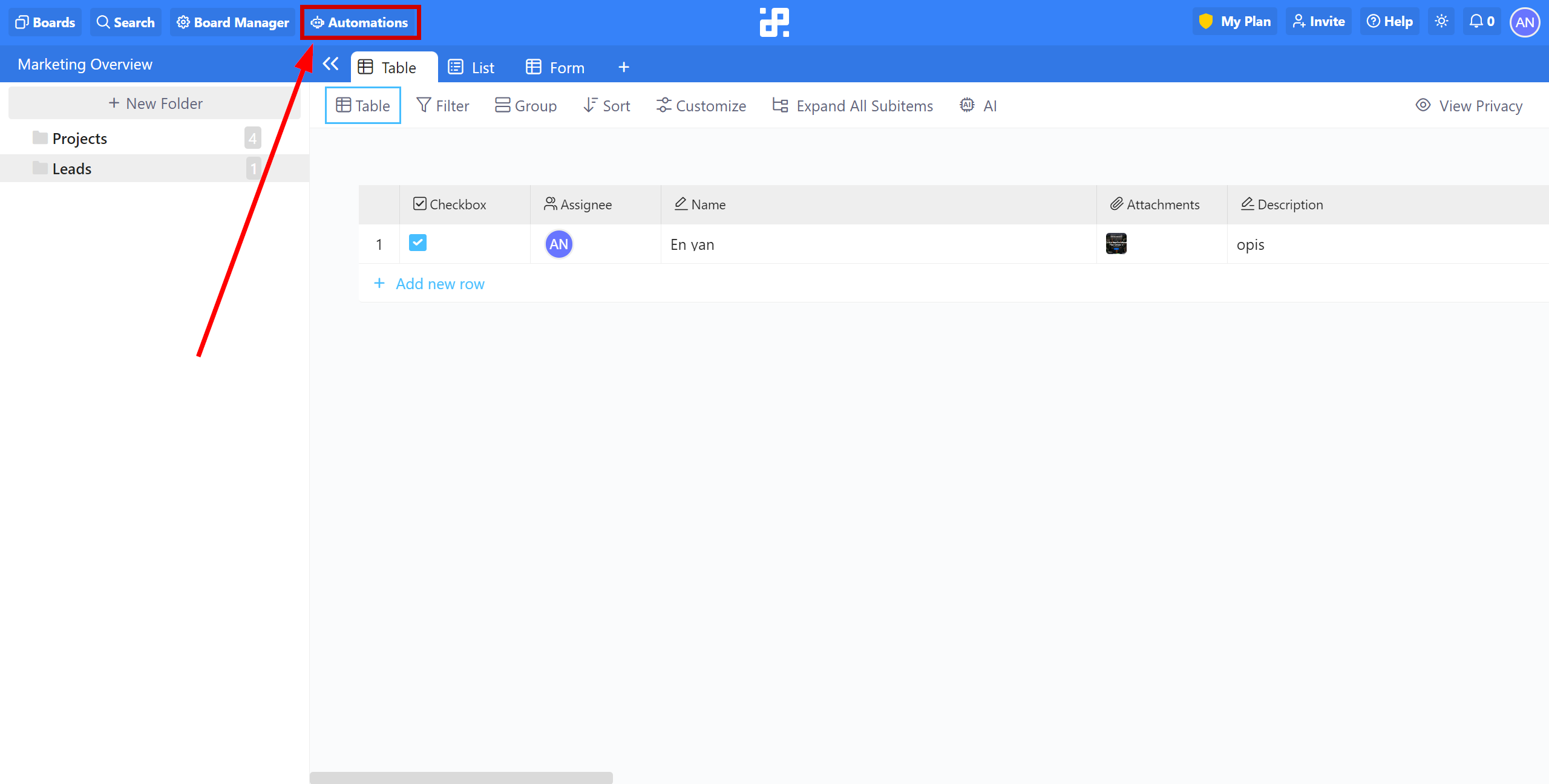Toggle collapse the left sidebar

click(331, 63)
